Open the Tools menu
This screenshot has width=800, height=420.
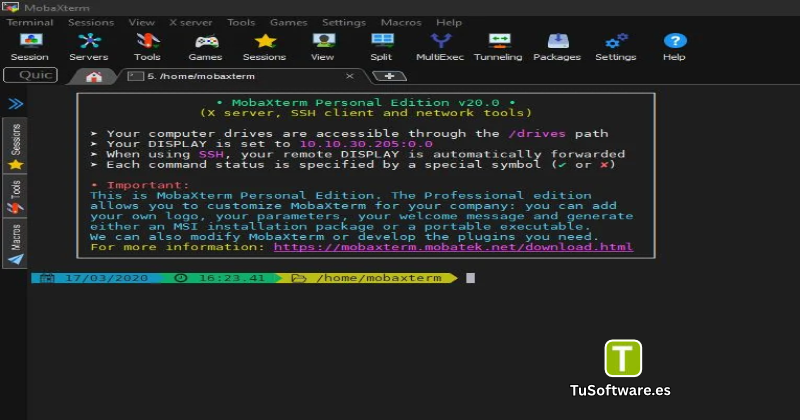[x=241, y=22]
